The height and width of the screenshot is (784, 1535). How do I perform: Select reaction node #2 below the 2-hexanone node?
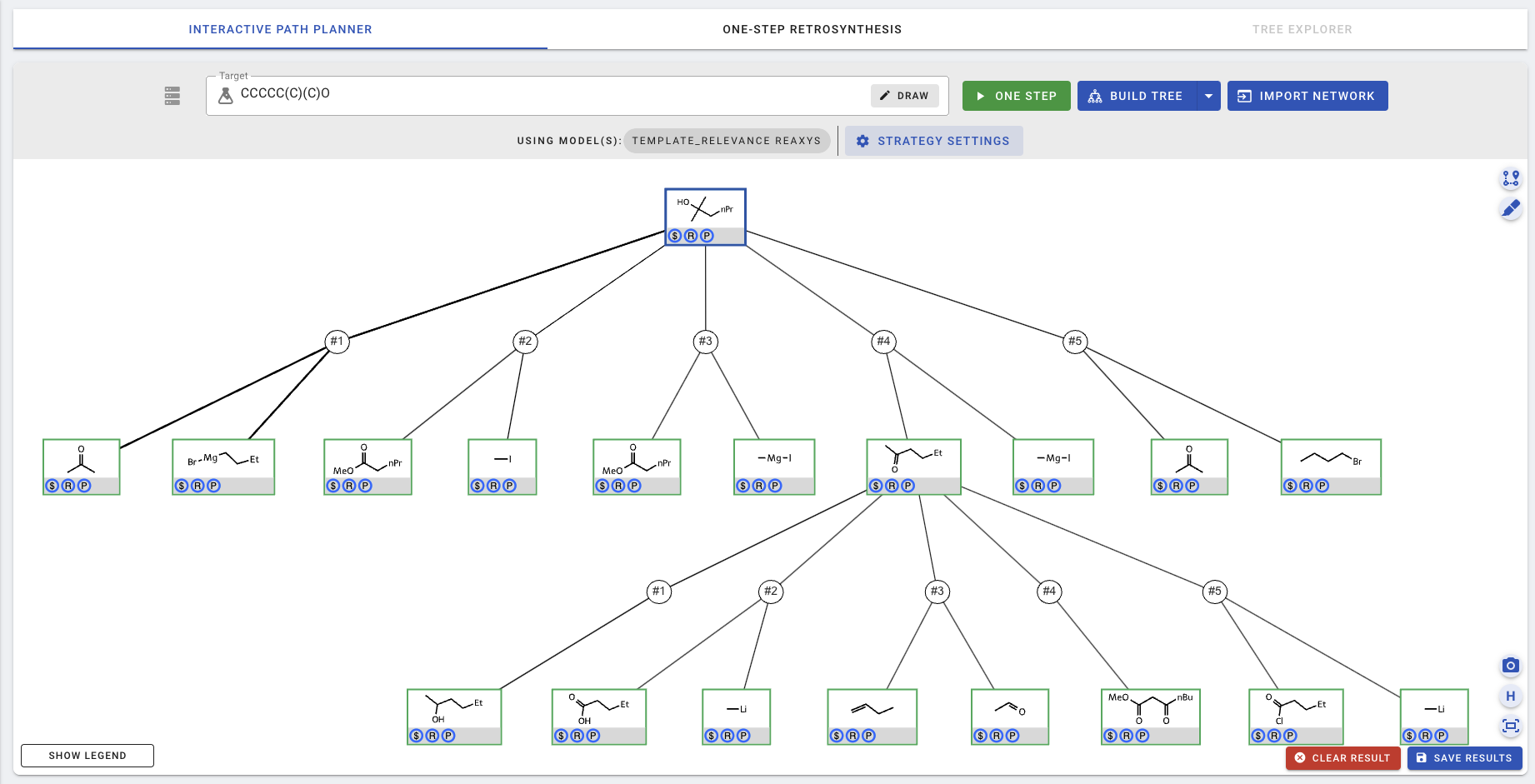771,592
